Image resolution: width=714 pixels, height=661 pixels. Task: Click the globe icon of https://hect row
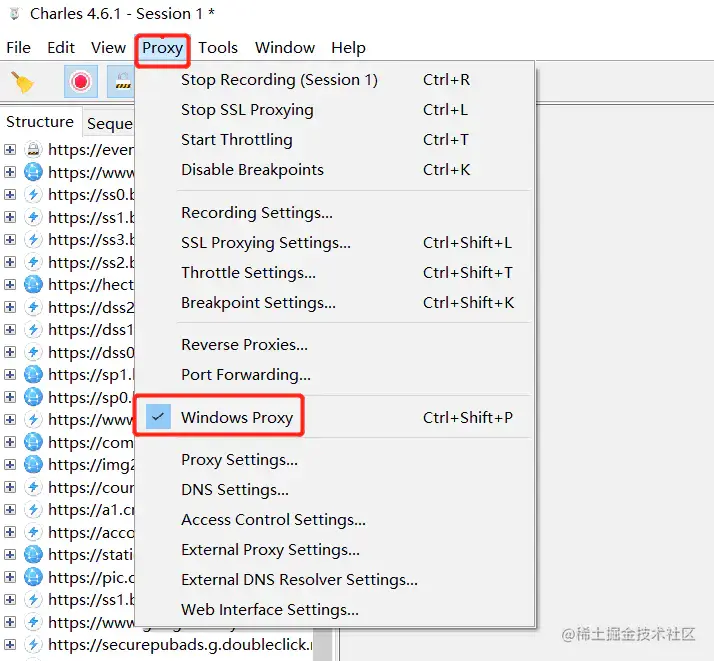point(33,285)
